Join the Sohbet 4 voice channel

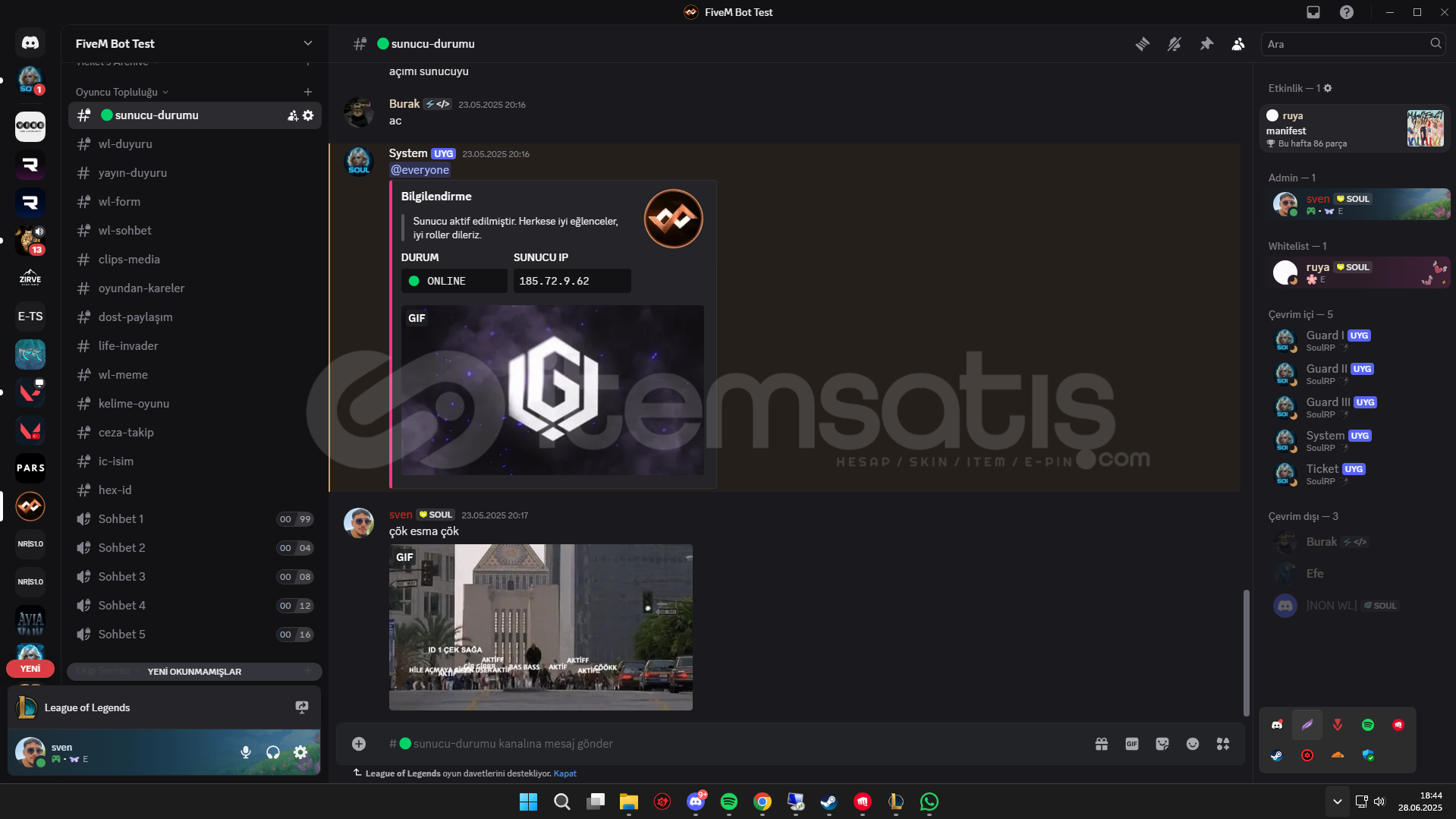click(195, 606)
